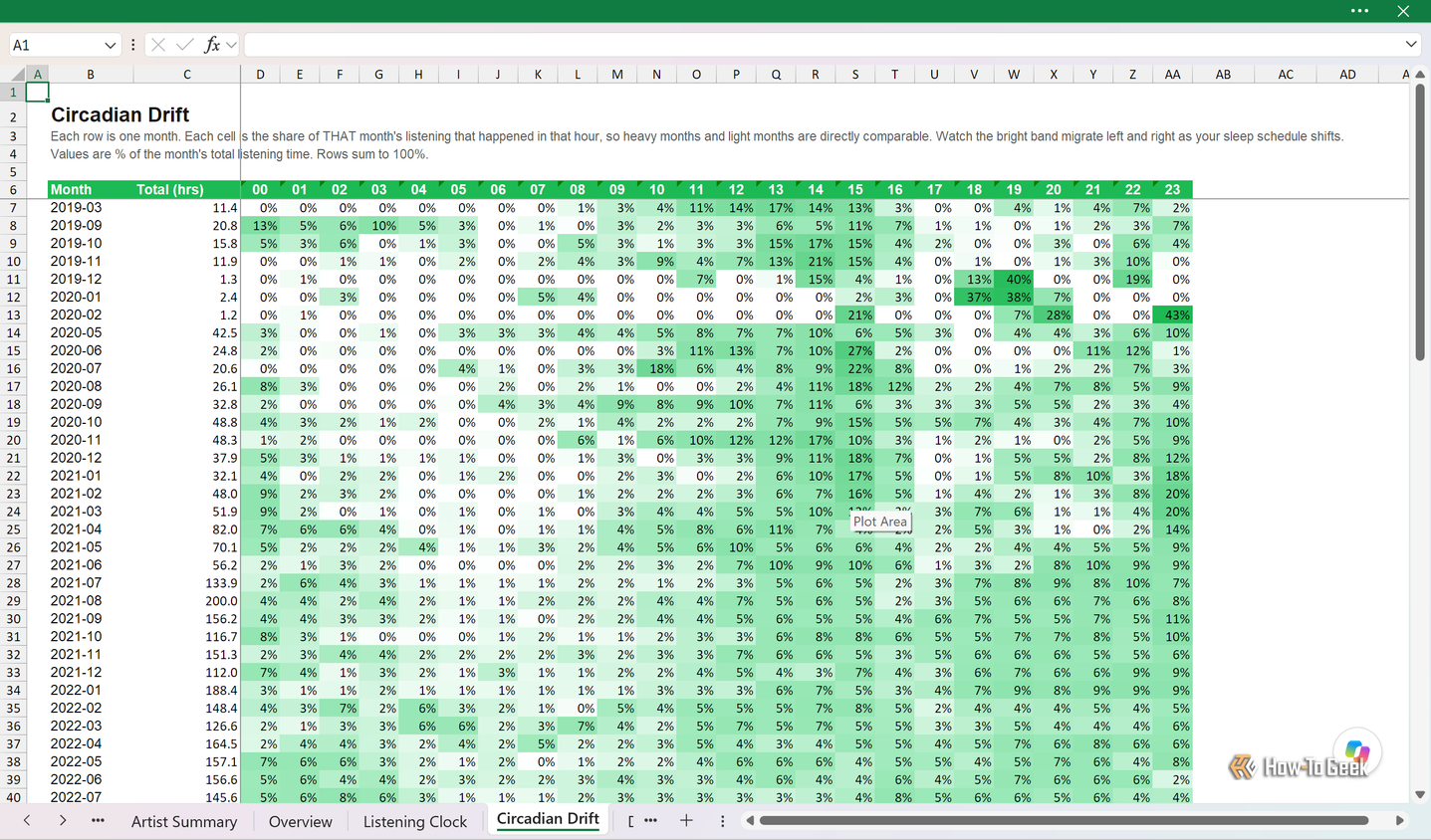Click month cell 2019-03
This screenshot has width=1431, height=840.
click(x=91, y=208)
